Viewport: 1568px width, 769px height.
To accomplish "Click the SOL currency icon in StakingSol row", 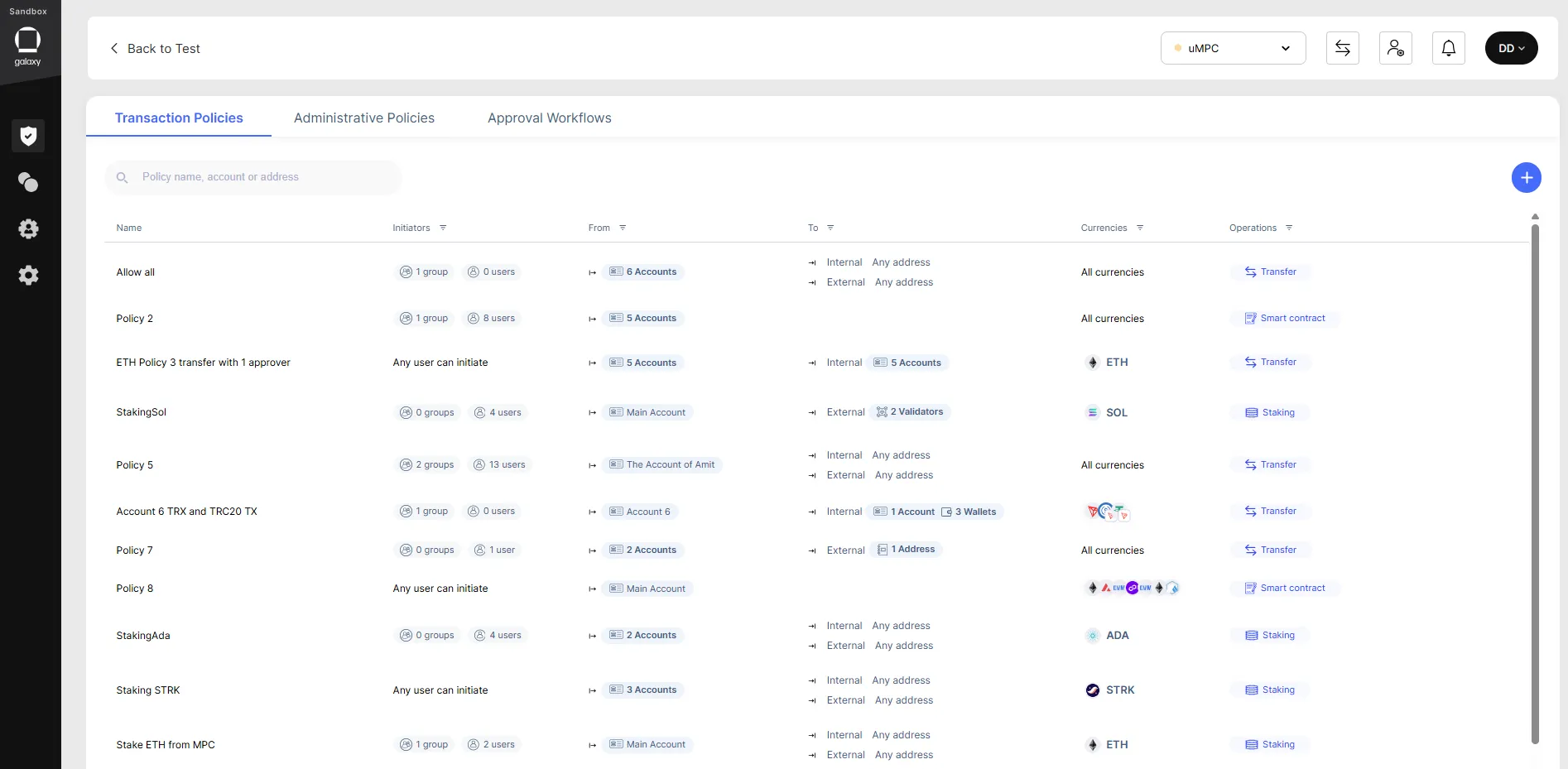I will tap(1093, 412).
